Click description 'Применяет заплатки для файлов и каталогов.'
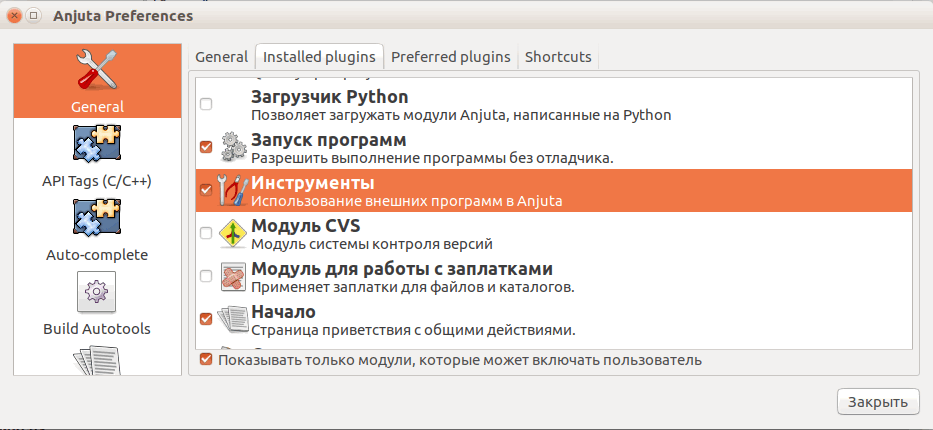Viewport: 933px width, 430px height. [x=412, y=287]
